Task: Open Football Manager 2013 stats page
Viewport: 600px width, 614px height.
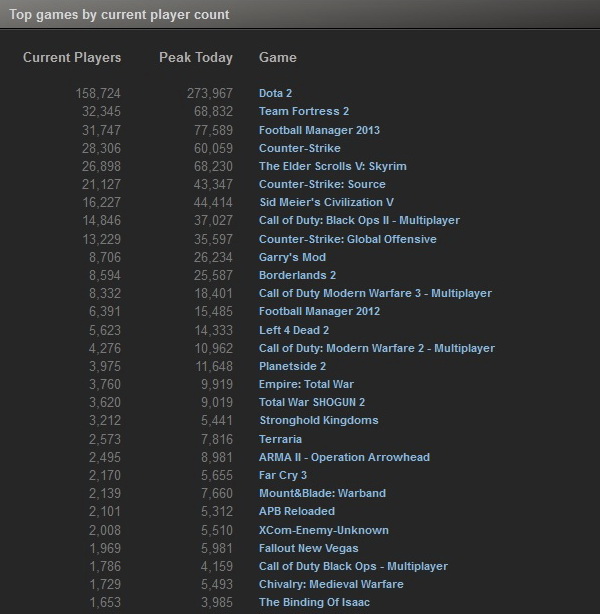Action: (319, 130)
